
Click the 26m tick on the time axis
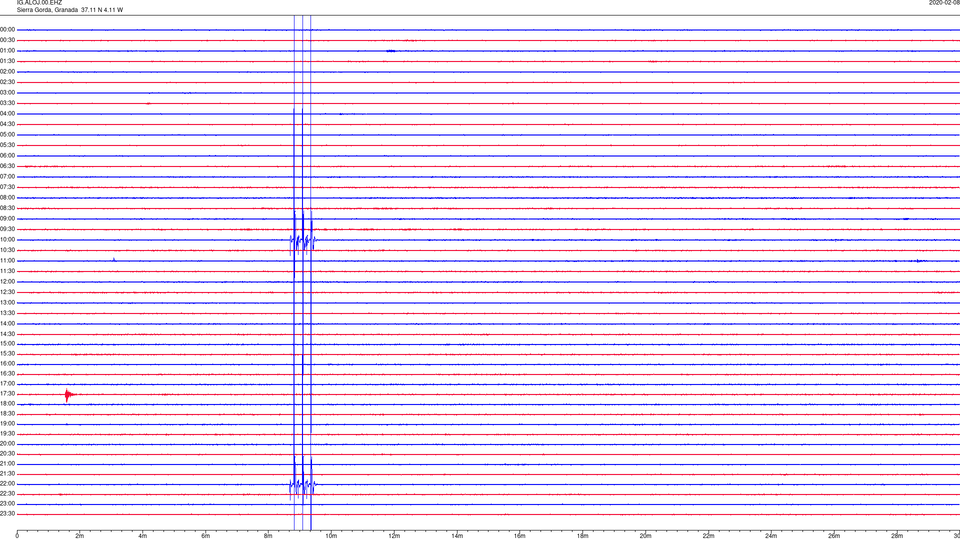click(x=834, y=536)
